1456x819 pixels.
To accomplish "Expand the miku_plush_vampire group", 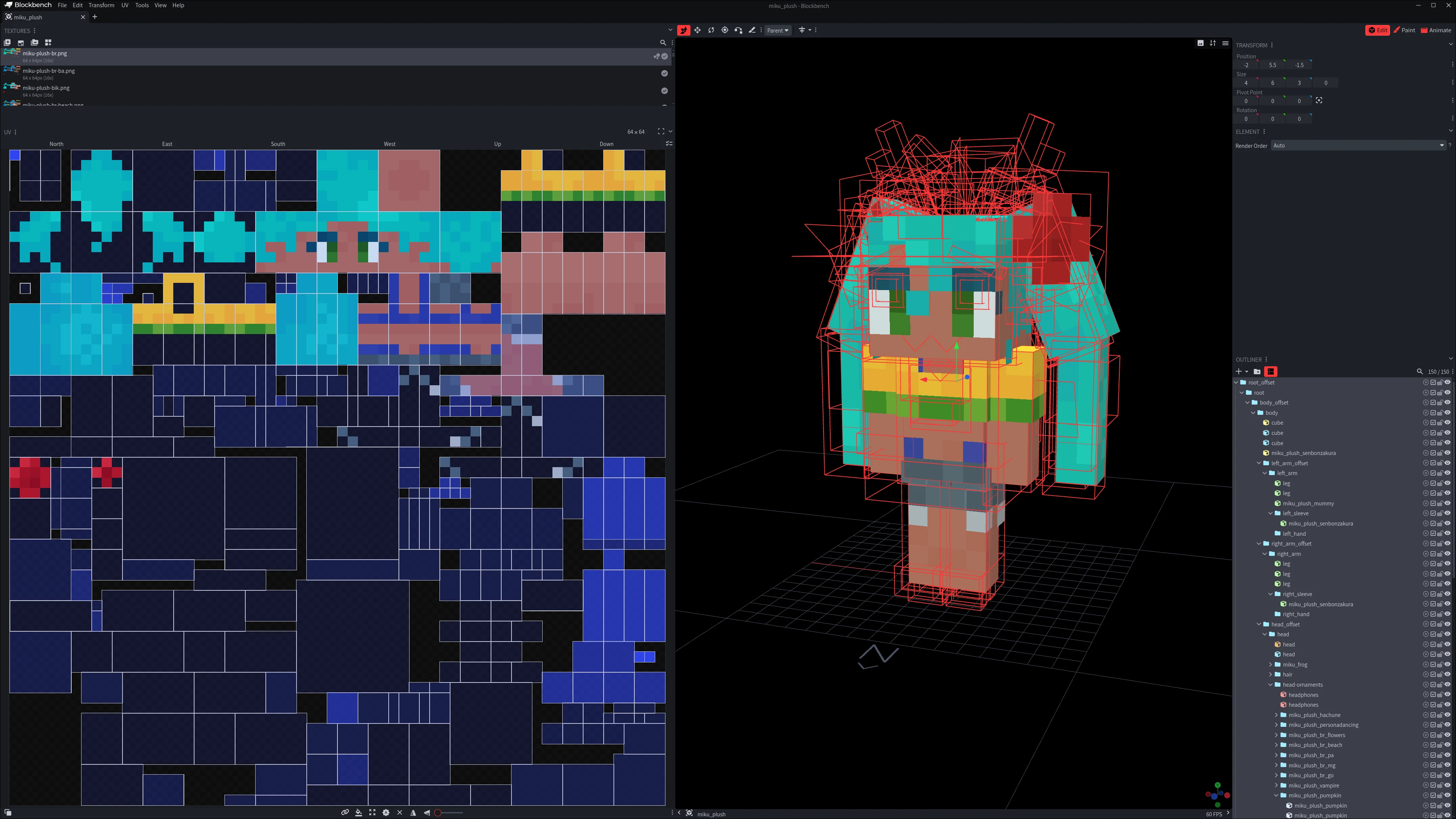I will click(x=1276, y=785).
